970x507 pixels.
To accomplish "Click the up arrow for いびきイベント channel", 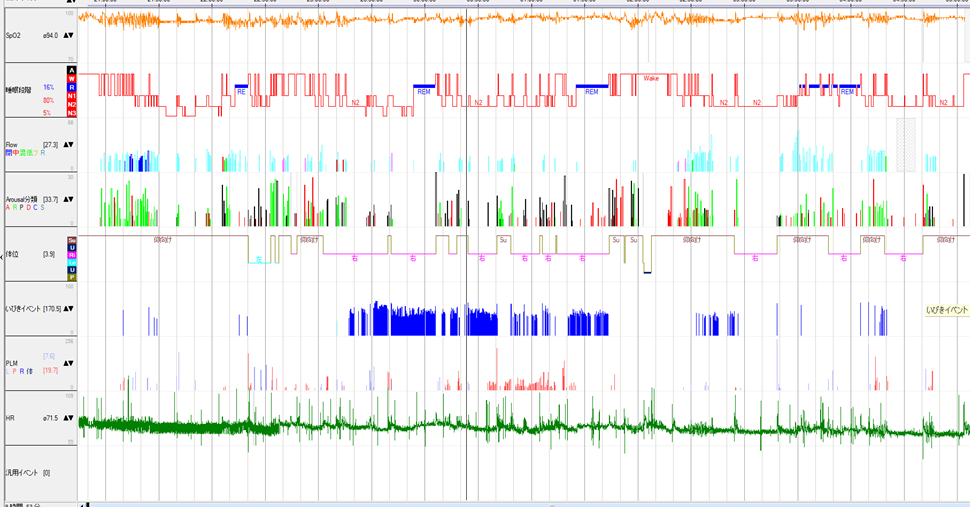I will [x=65, y=309].
